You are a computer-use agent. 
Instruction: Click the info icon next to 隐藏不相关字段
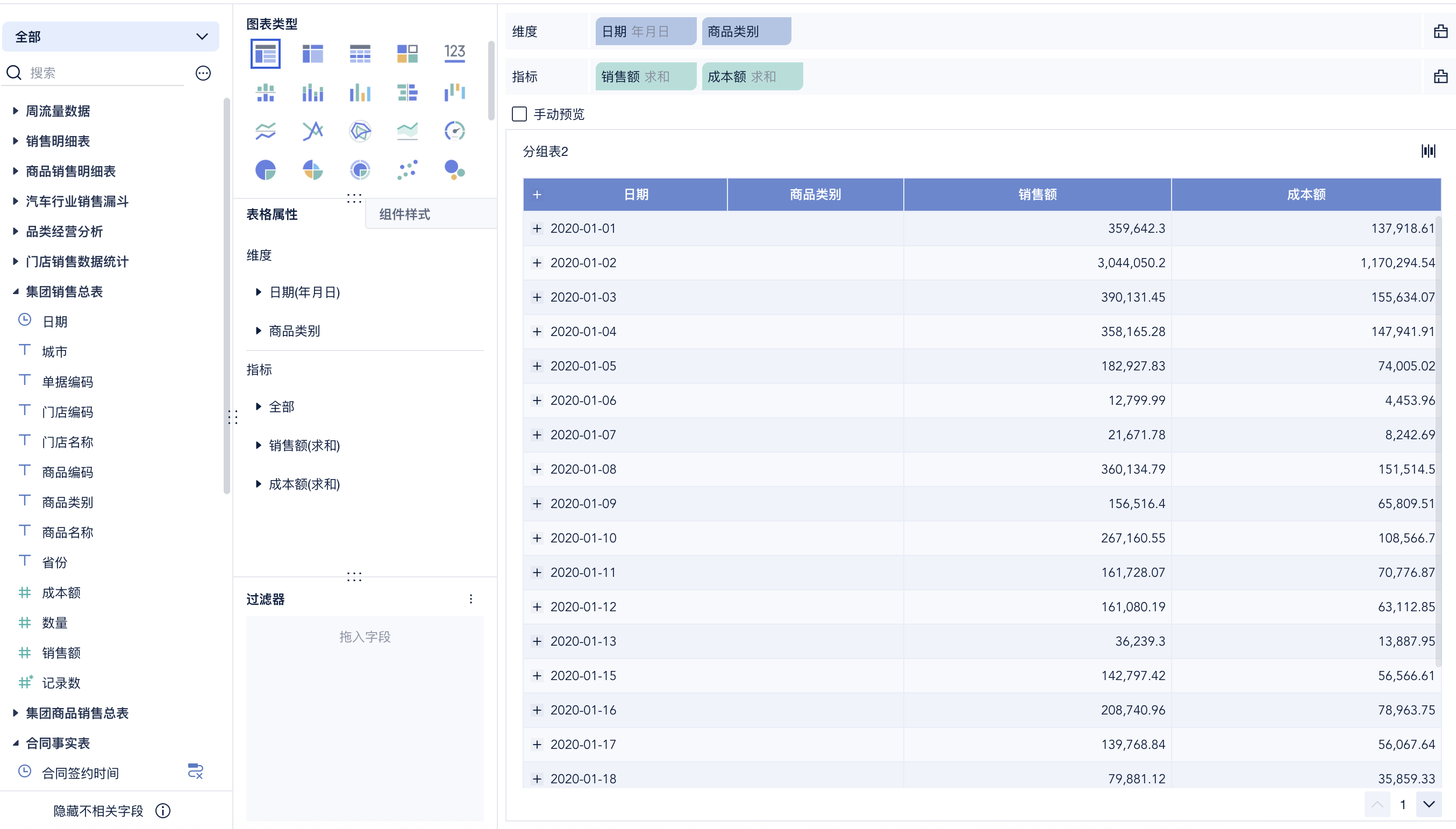tap(163, 811)
